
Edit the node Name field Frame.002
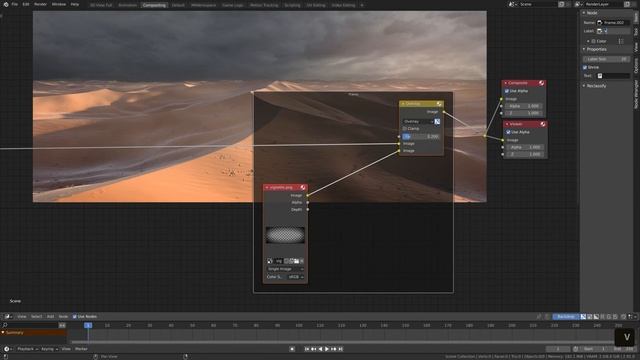coord(613,22)
